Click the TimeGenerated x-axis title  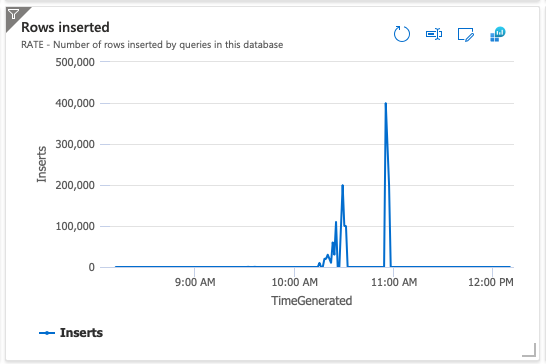(x=312, y=301)
